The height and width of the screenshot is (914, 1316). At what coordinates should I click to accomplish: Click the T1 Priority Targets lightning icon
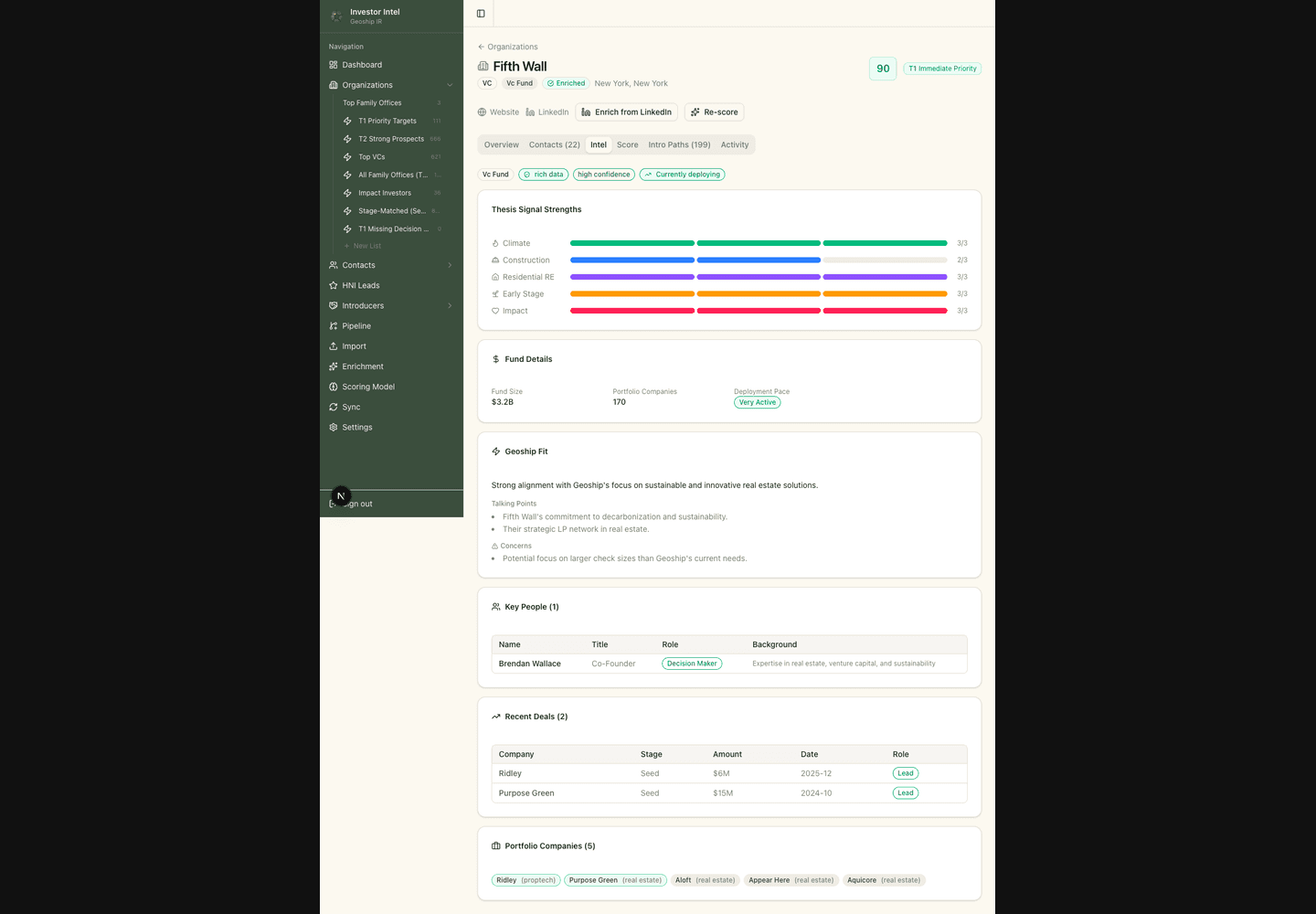(347, 121)
